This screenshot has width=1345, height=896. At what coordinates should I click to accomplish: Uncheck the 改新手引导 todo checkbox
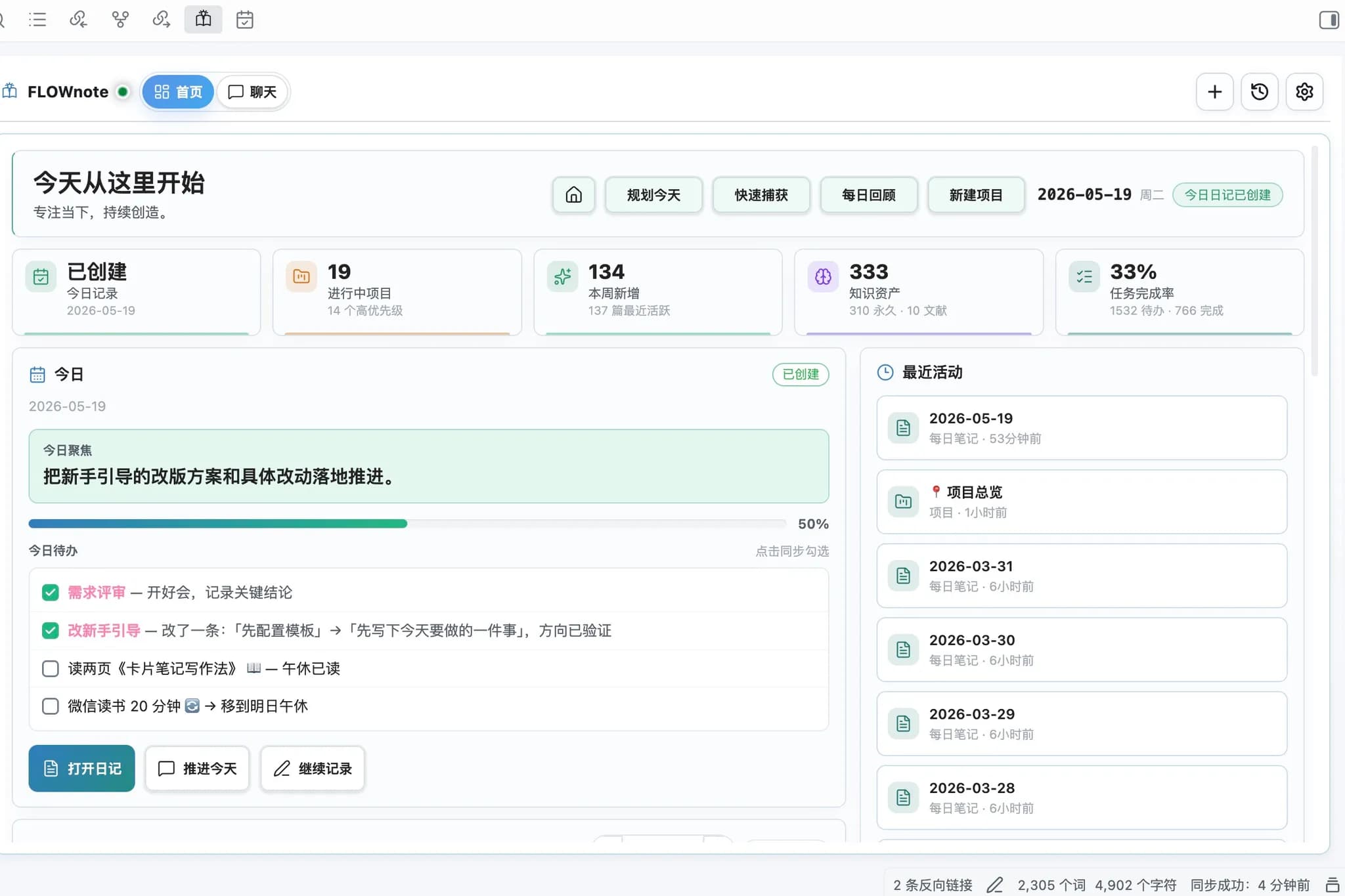click(x=50, y=631)
